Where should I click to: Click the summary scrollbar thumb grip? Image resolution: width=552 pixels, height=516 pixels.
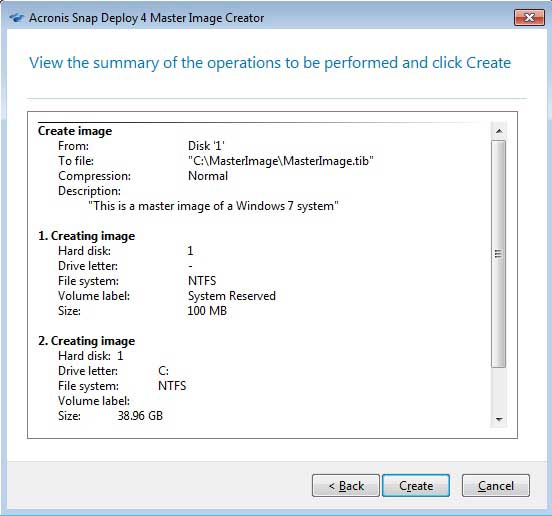point(498,254)
